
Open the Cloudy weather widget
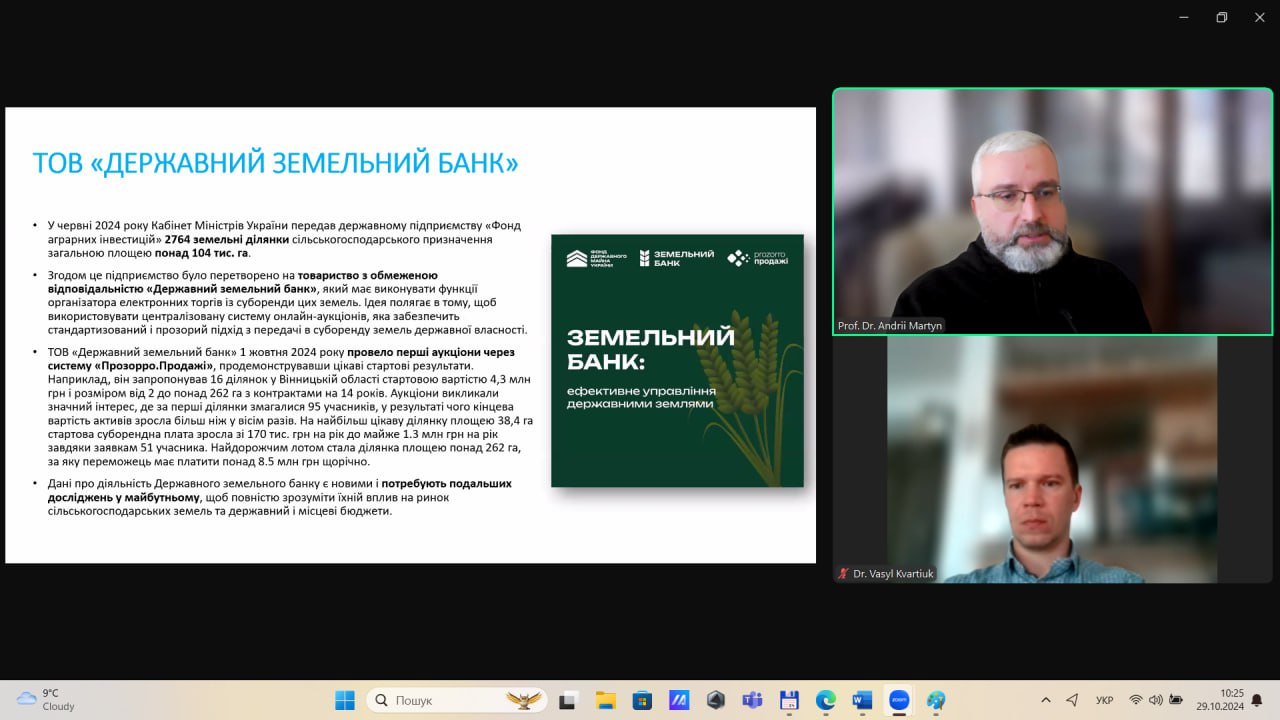point(46,700)
